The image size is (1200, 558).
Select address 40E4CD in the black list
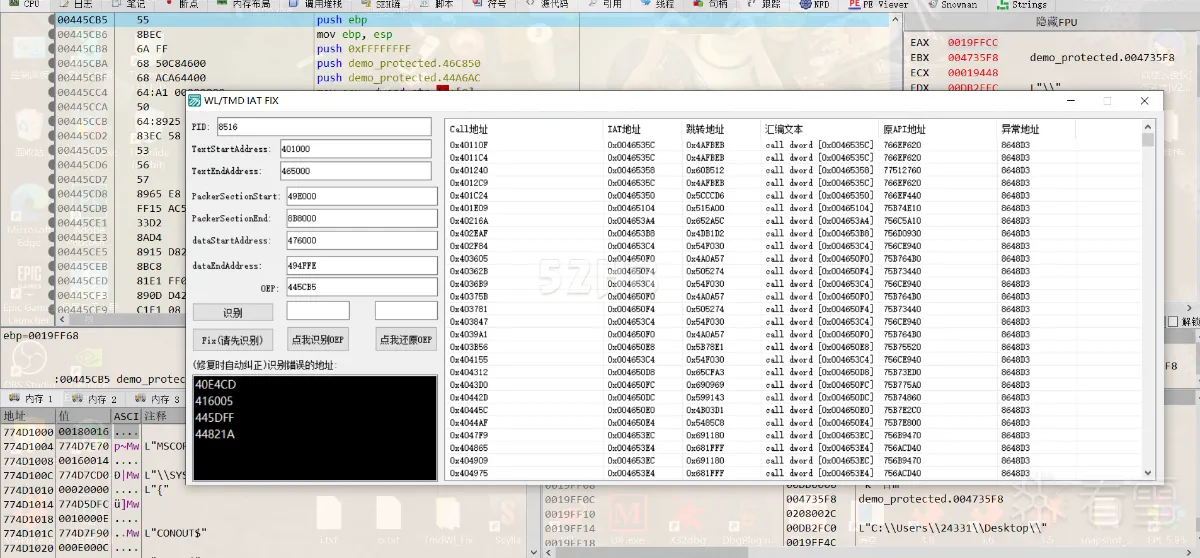point(216,385)
